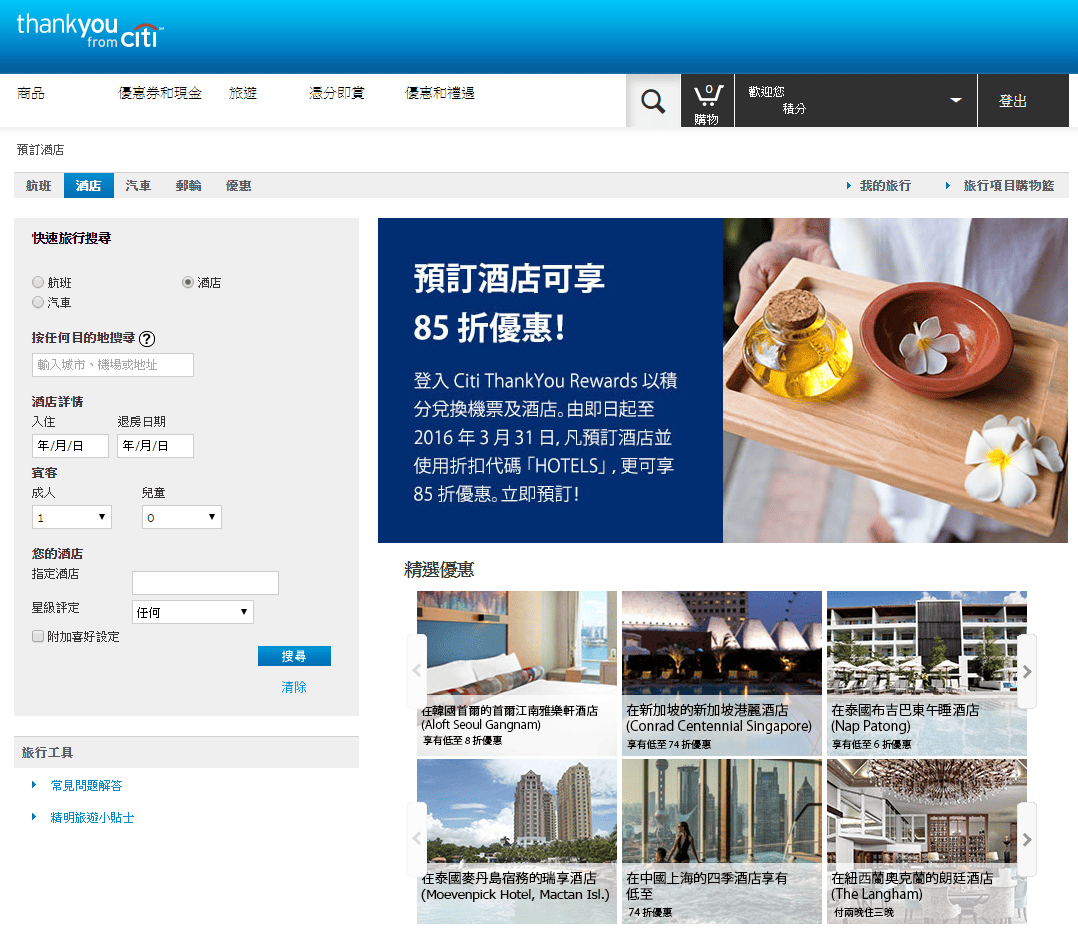Switch to the 郵輪 tab
This screenshot has width=1078, height=933.
(x=188, y=185)
